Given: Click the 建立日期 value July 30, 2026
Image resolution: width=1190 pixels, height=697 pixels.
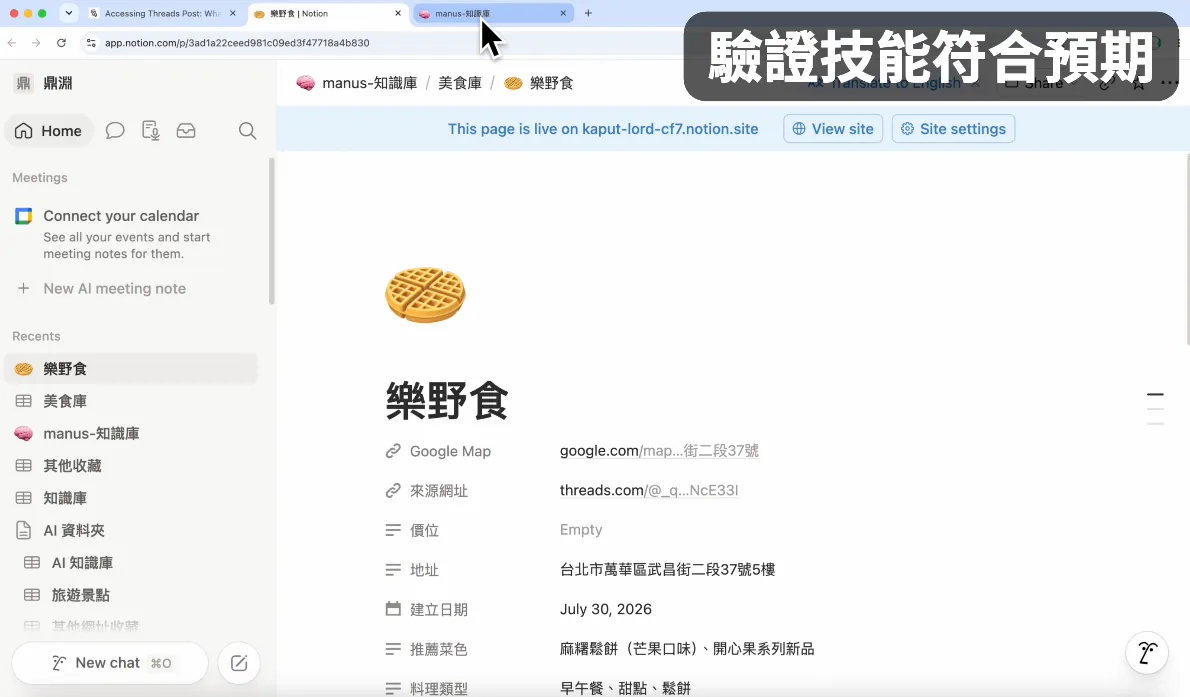Looking at the screenshot, I should (x=606, y=609).
